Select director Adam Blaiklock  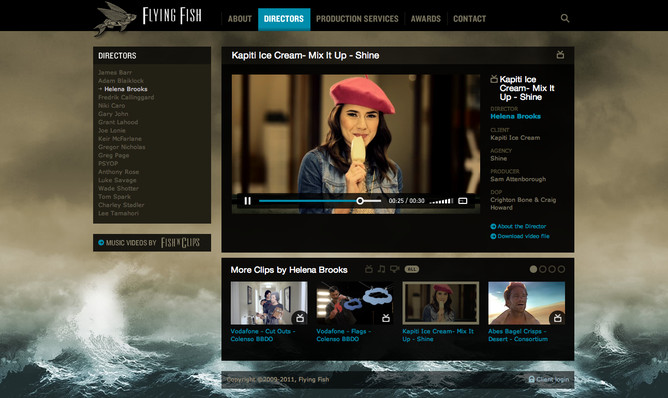[x=121, y=81]
